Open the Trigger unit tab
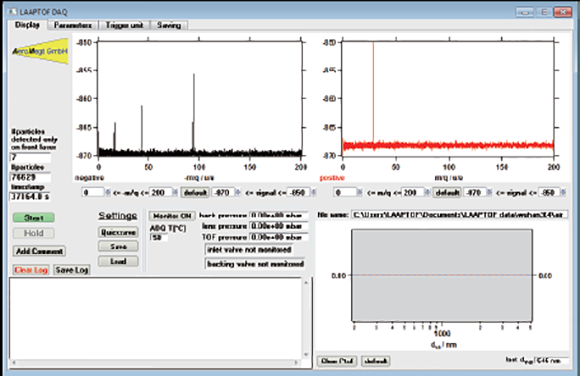The height and width of the screenshot is (376, 580). pyautogui.click(x=124, y=25)
